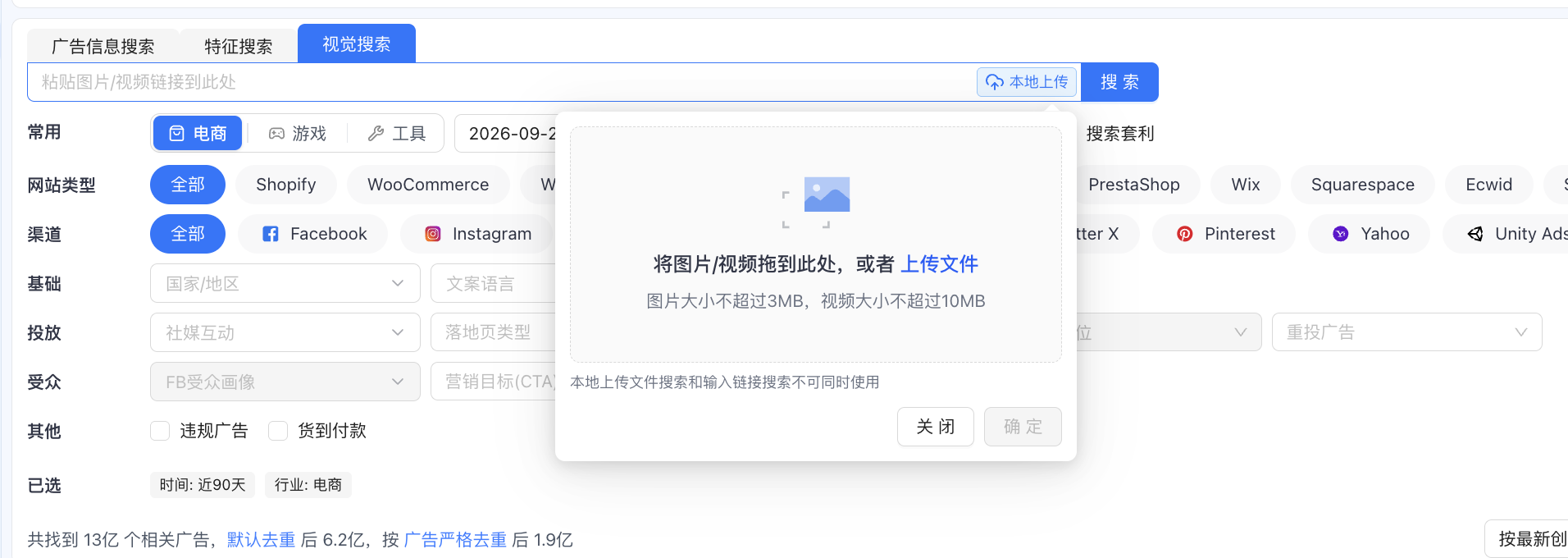Open the 按最新创 sort dropdown
Viewport: 1568px width, 558px height.
coord(1526,538)
